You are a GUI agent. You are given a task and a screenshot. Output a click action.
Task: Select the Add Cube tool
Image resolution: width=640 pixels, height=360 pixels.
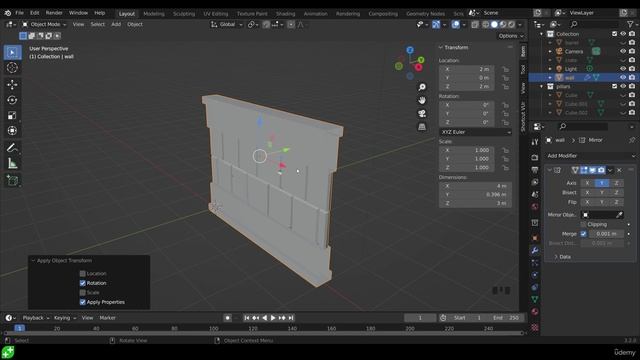pyautogui.click(x=12, y=180)
